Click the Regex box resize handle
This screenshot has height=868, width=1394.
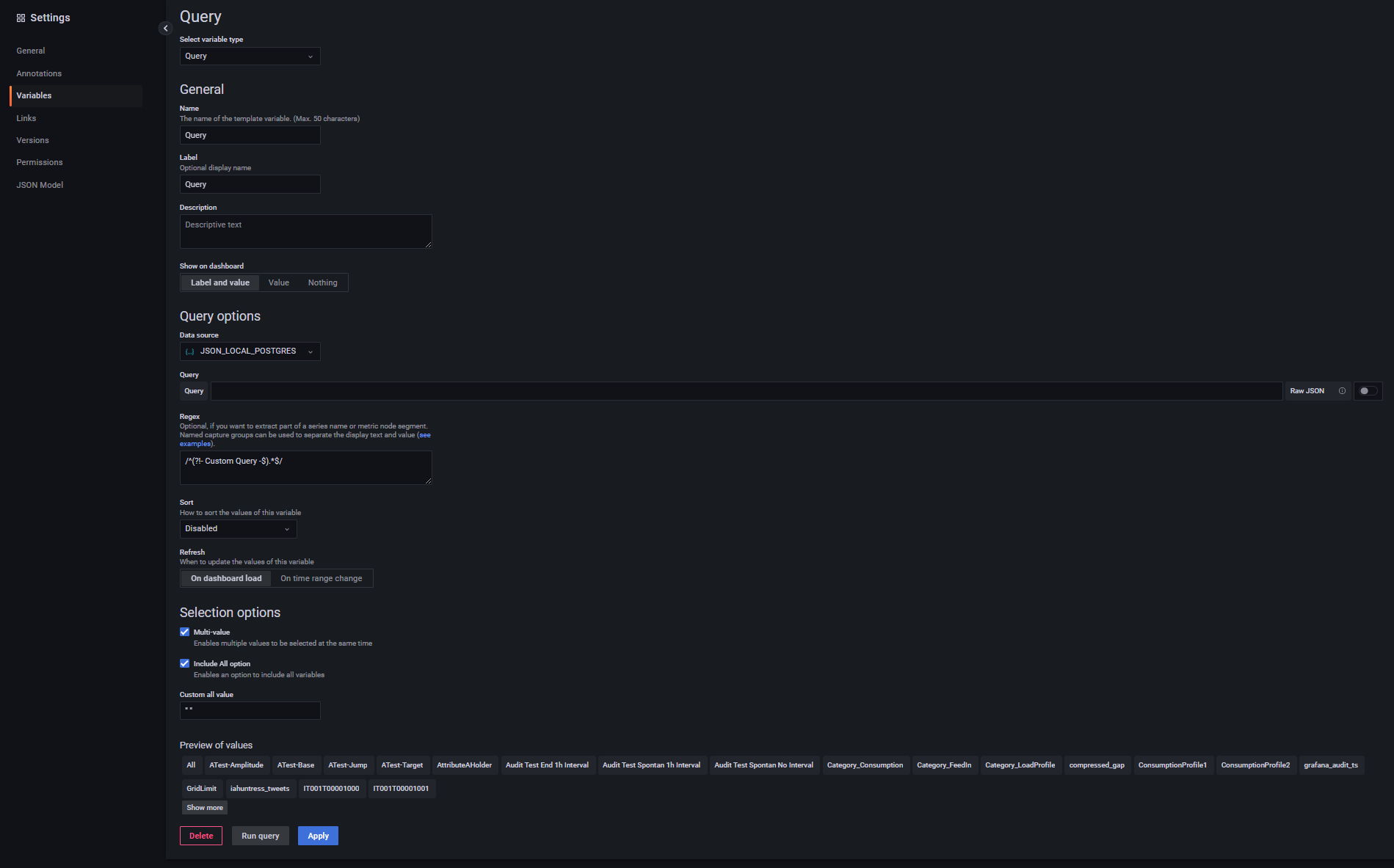click(x=428, y=481)
